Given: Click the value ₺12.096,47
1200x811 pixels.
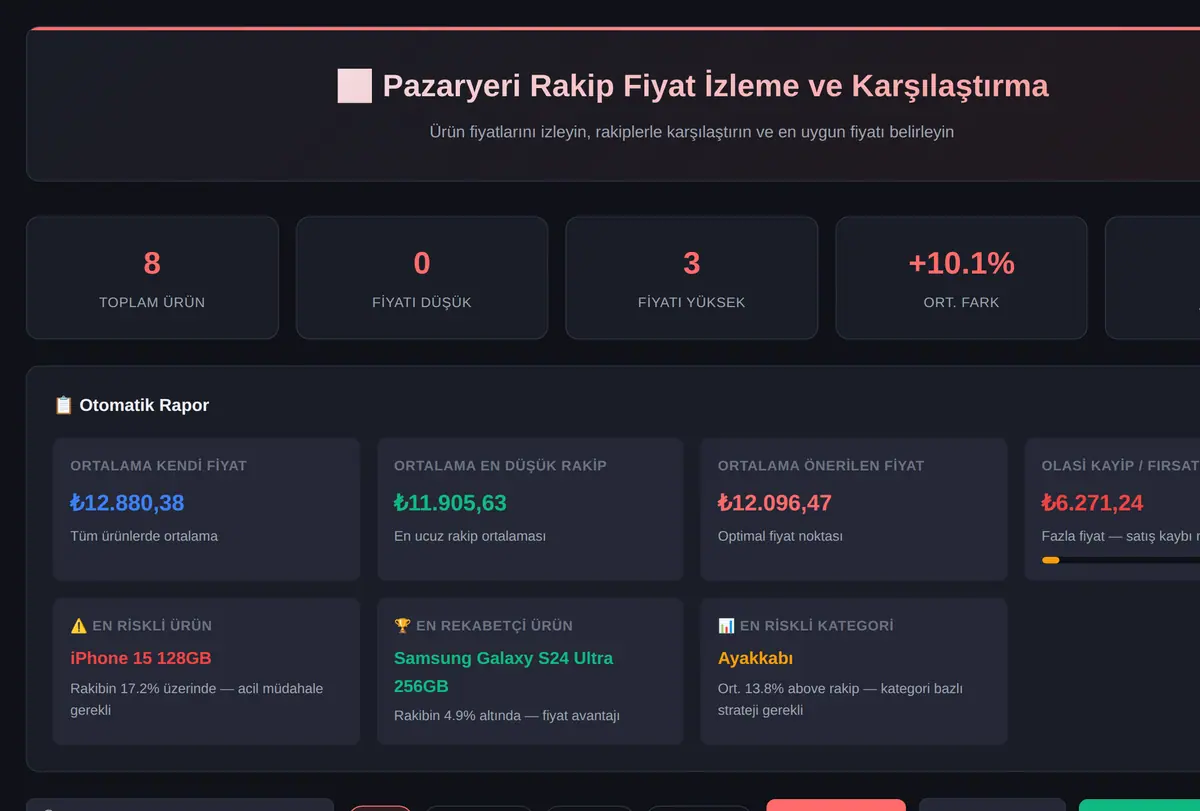Looking at the screenshot, I should pyautogui.click(x=775, y=503).
